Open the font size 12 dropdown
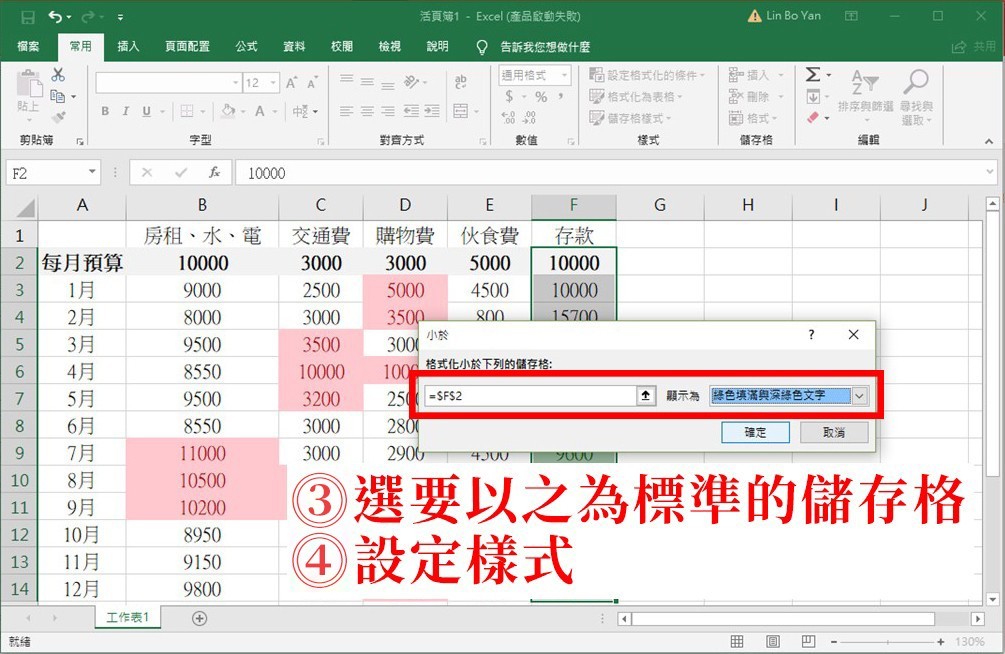This screenshot has width=1005, height=654. (x=274, y=83)
